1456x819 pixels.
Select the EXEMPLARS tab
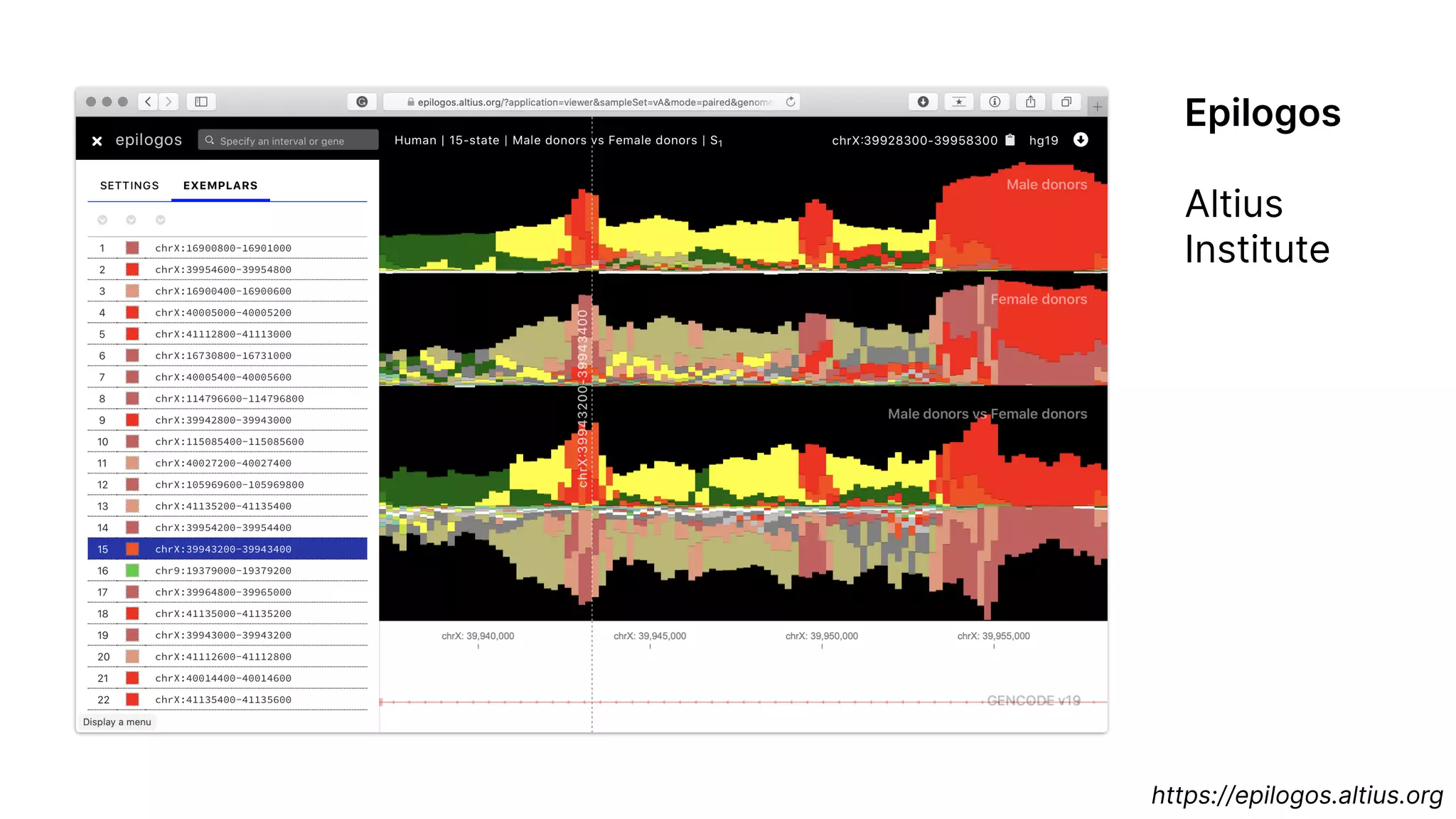pos(220,186)
